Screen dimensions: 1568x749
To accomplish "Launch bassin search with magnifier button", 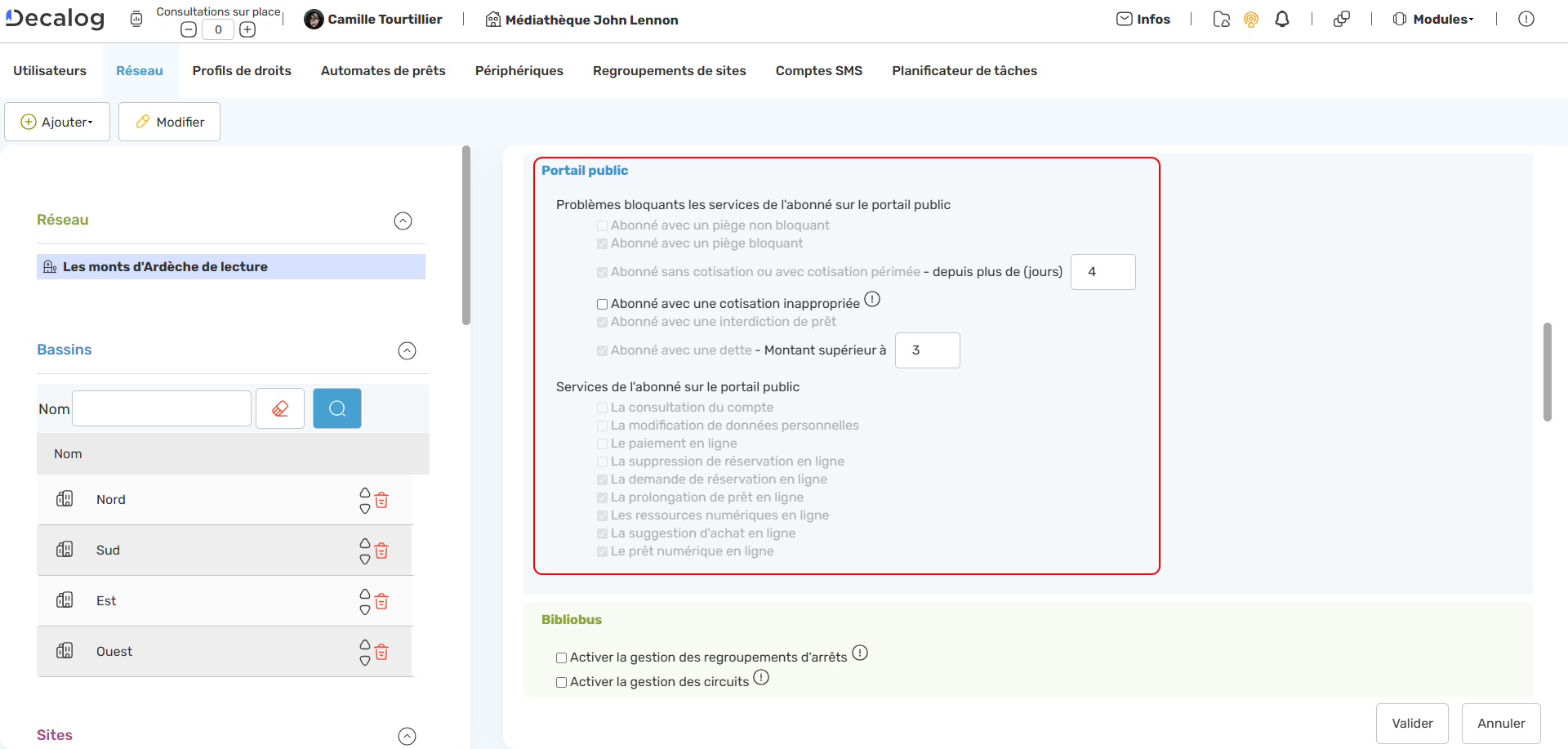I will [x=336, y=408].
